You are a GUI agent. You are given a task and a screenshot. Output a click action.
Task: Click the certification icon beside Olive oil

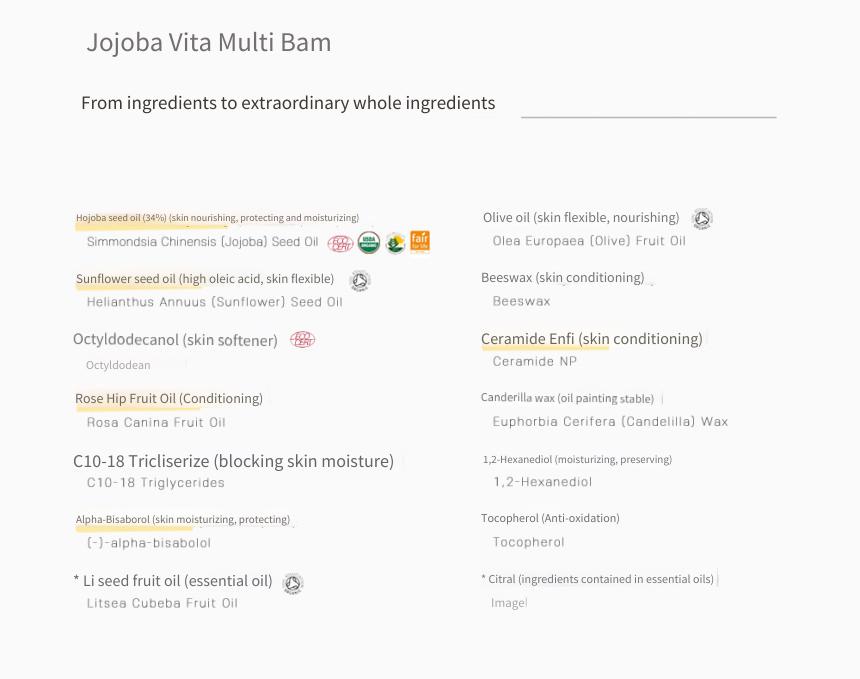point(702,219)
